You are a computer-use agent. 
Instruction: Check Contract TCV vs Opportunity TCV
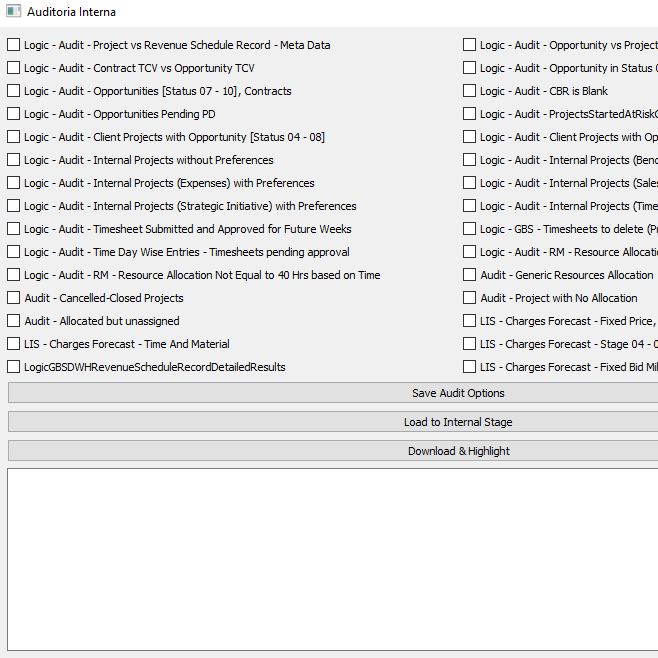point(14,68)
